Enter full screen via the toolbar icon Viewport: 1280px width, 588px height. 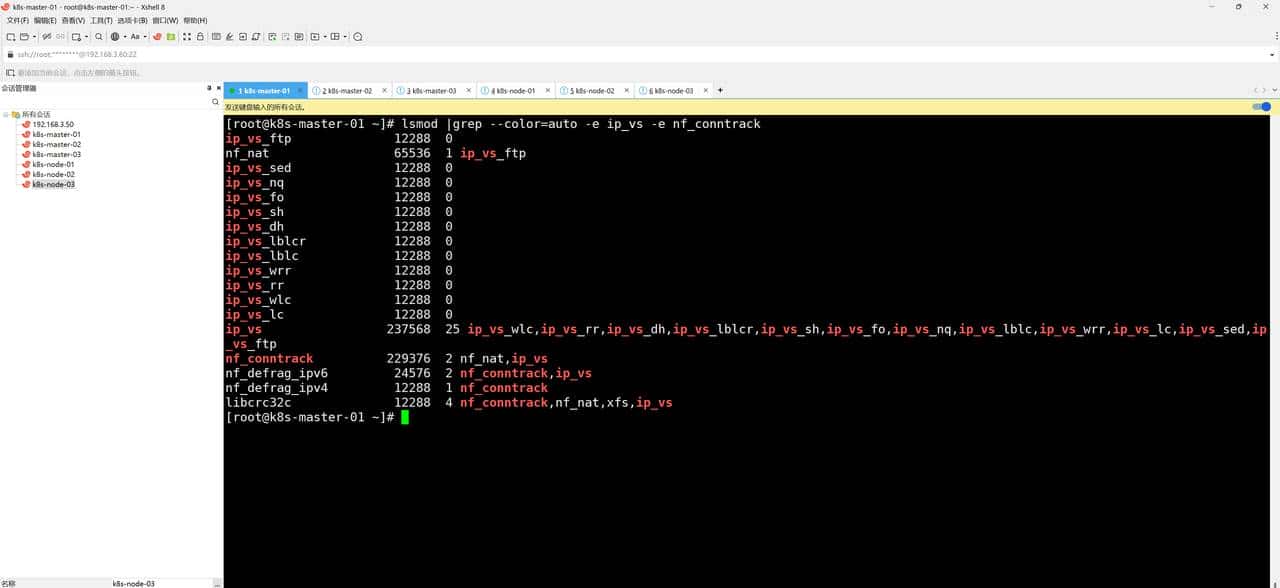pyautogui.click(x=186, y=36)
